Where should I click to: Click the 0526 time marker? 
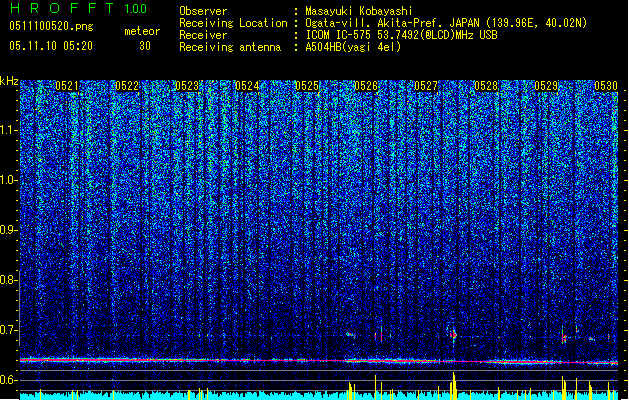pos(366,86)
